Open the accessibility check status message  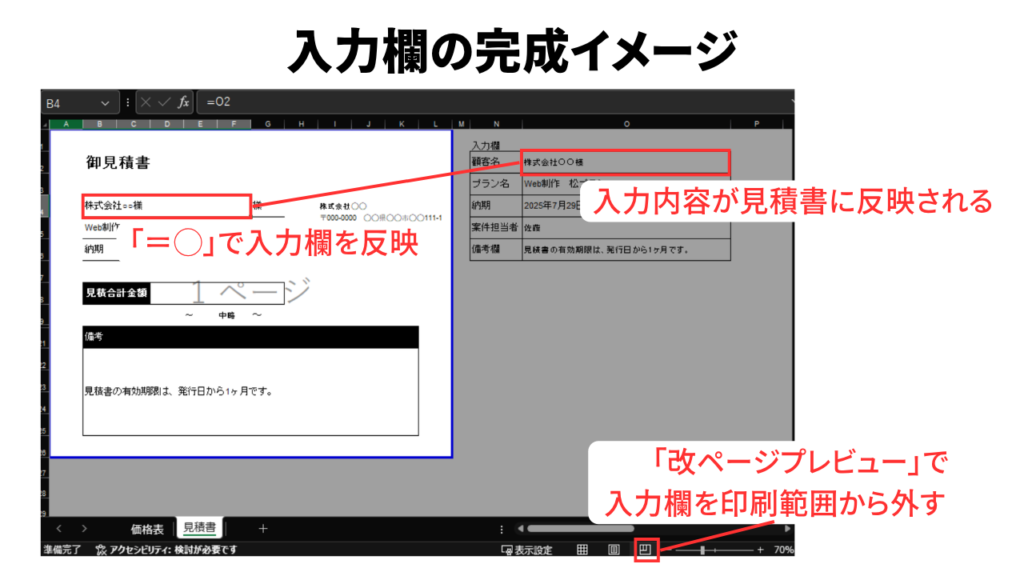(x=167, y=550)
